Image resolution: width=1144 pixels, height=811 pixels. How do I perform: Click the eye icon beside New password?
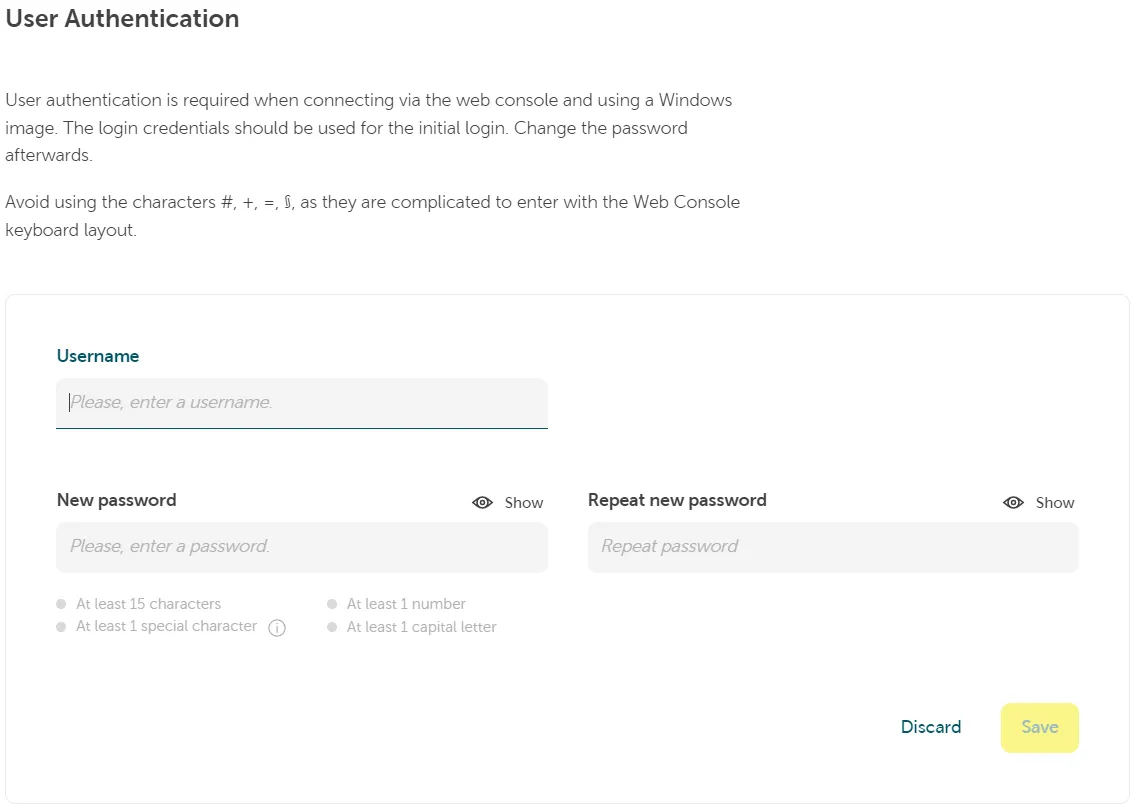click(483, 502)
